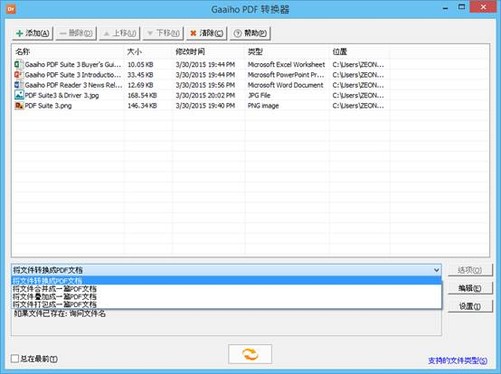
Task: Minimize the Gaaiho PDF converter window
Action: click(446, 7)
